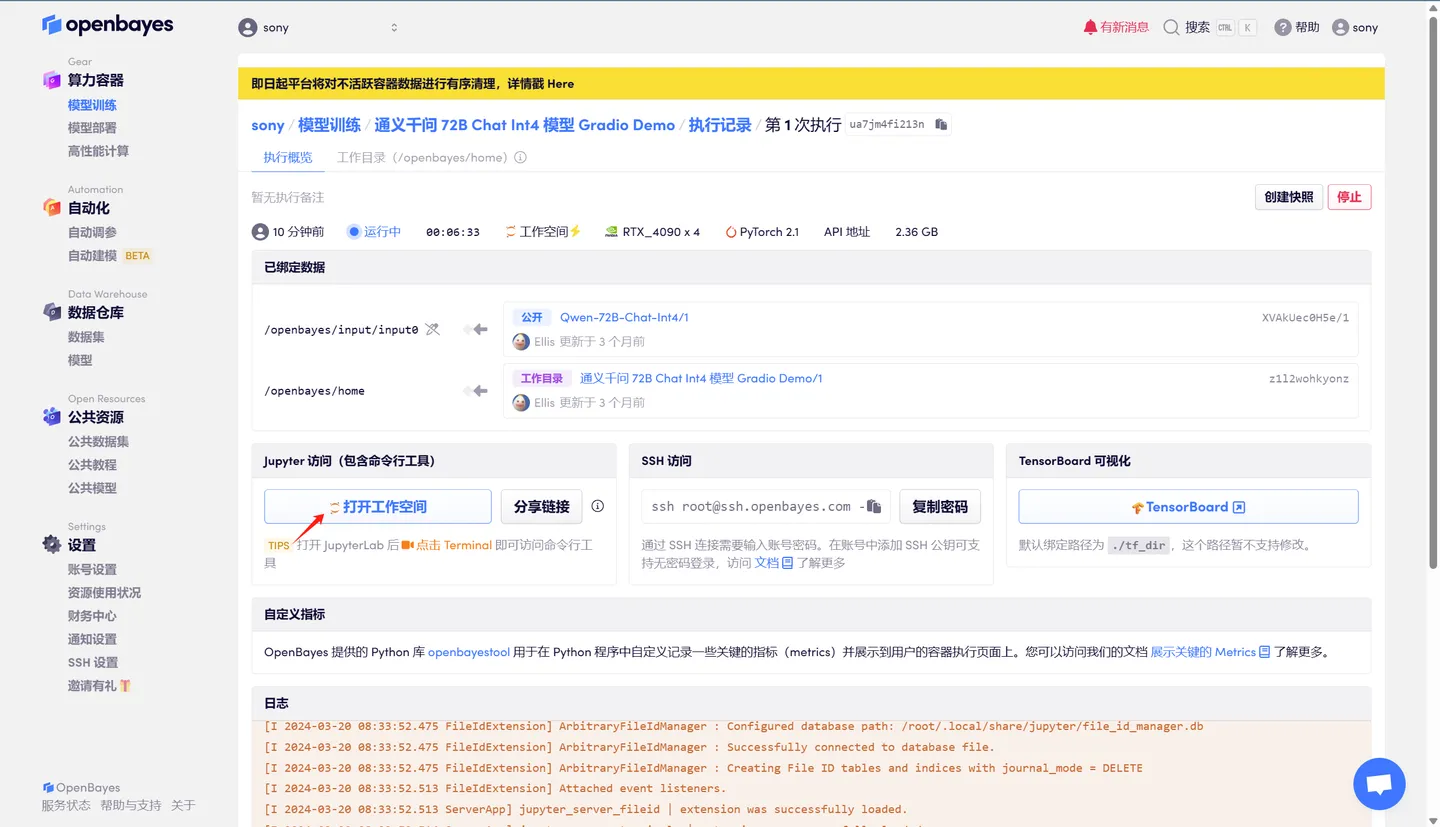Open the sony user profile menu at top right
The image size is (1440, 827).
point(1355,28)
